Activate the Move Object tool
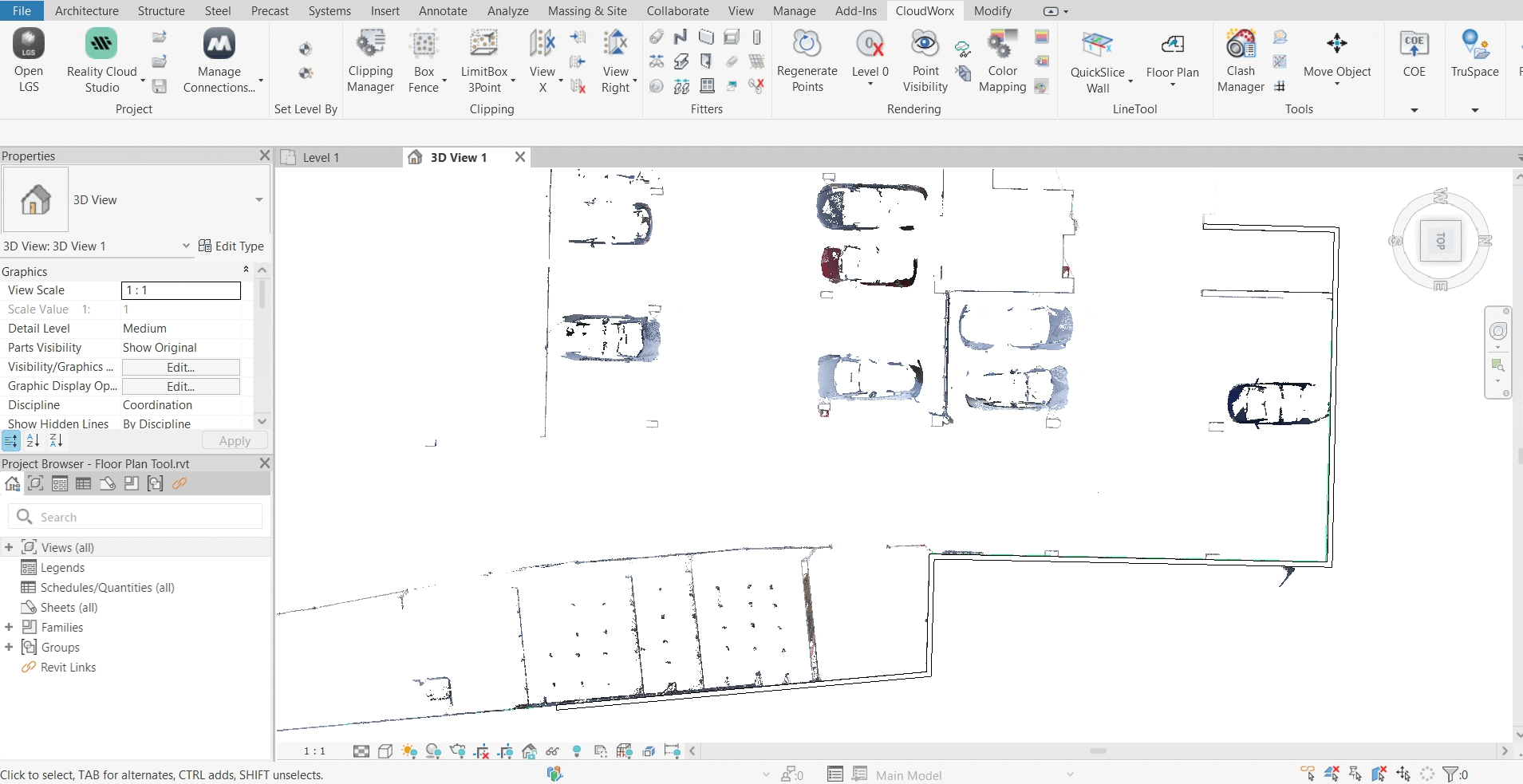 [x=1336, y=45]
